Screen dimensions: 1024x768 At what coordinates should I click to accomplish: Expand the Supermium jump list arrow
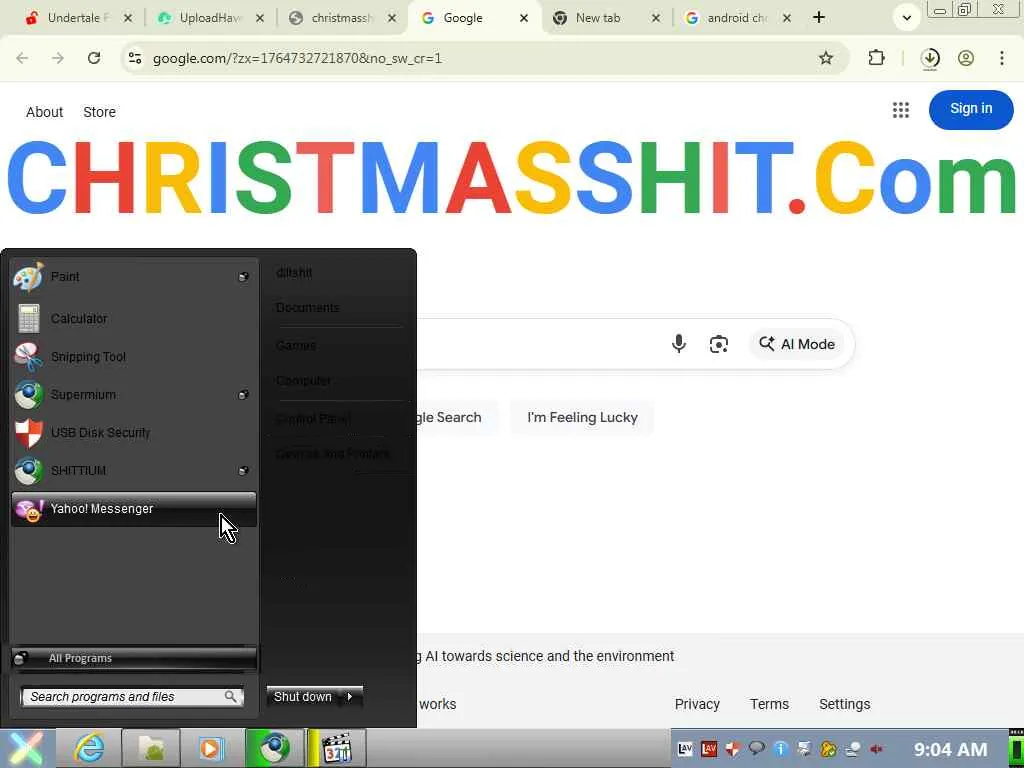(x=243, y=394)
